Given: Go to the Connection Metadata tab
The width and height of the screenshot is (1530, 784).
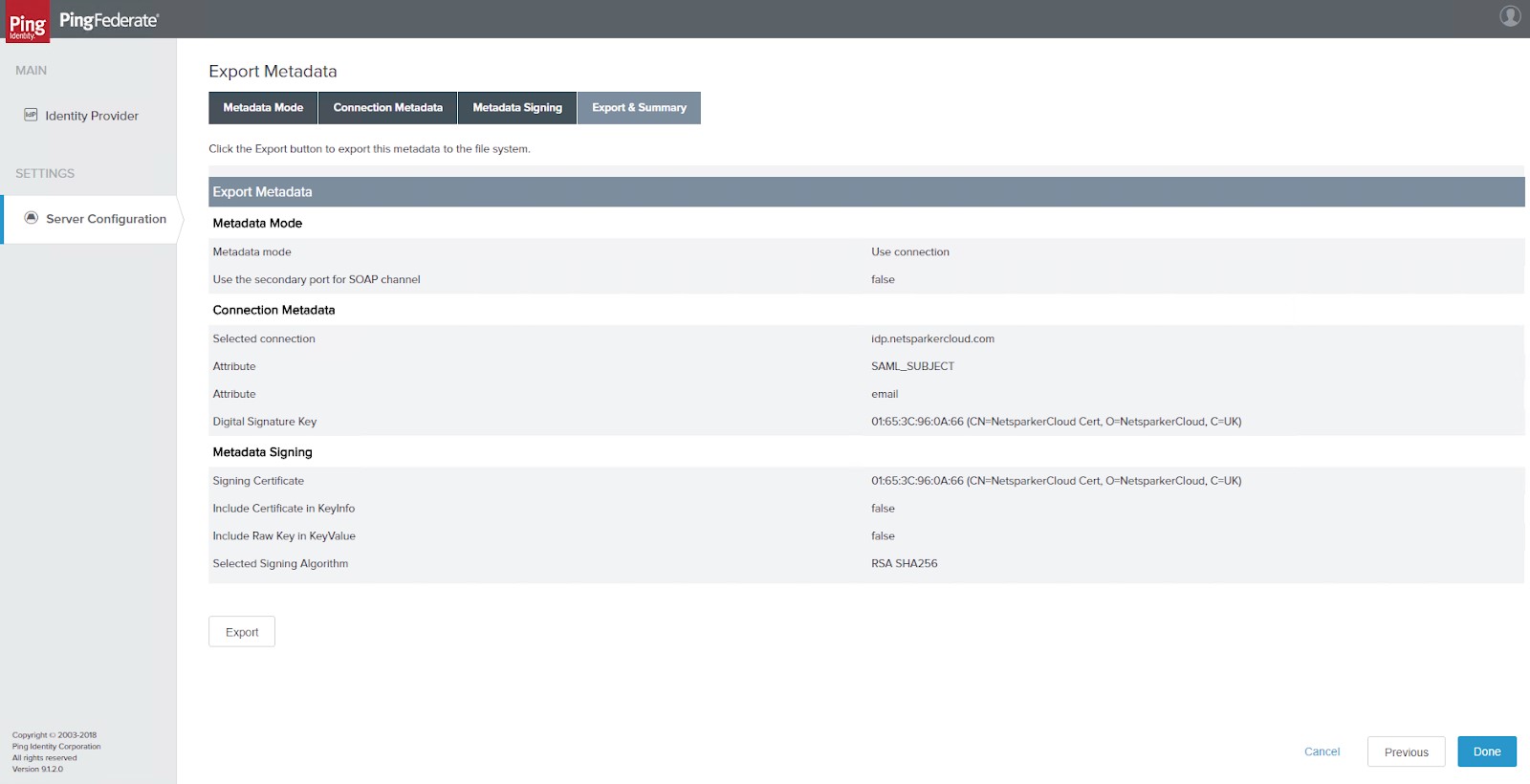Looking at the screenshot, I should click(x=387, y=108).
